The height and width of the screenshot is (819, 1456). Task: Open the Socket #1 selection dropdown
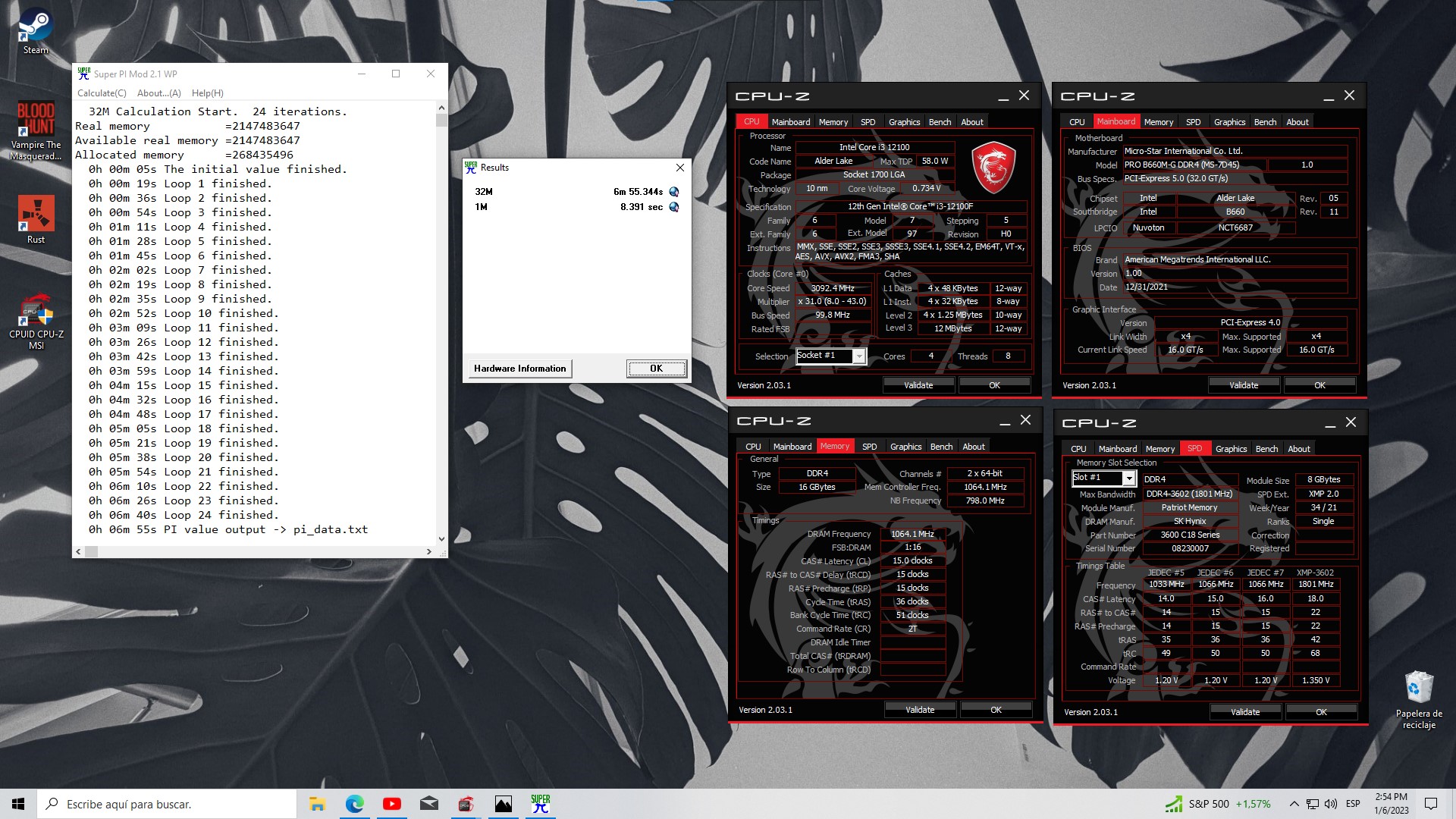tap(830, 356)
